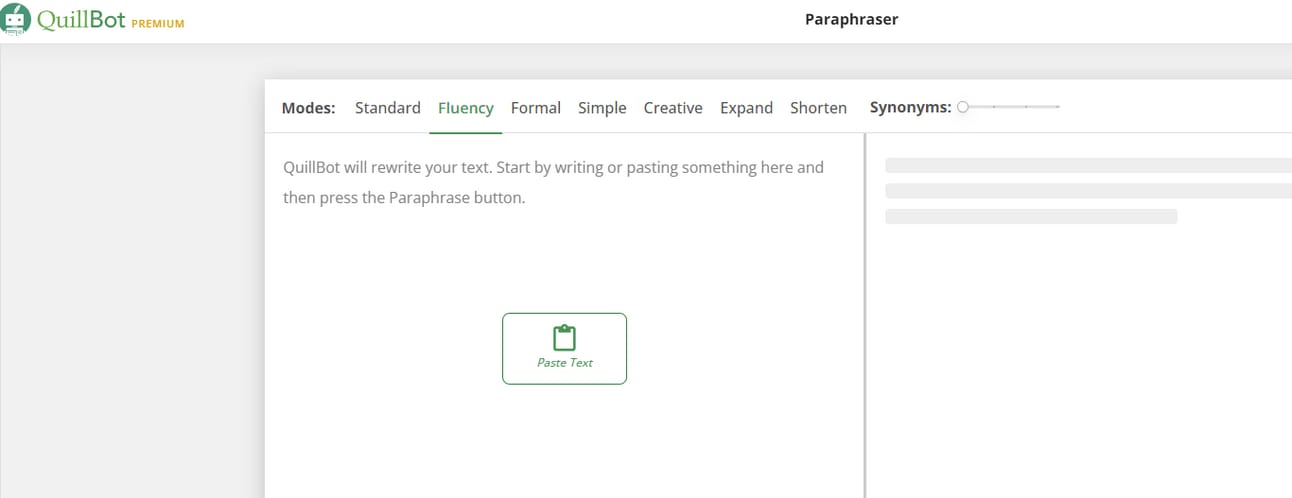Viewport: 1292px width, 498px height.
Task: Click the Synonyms label
Action: [x=910, y=108]
